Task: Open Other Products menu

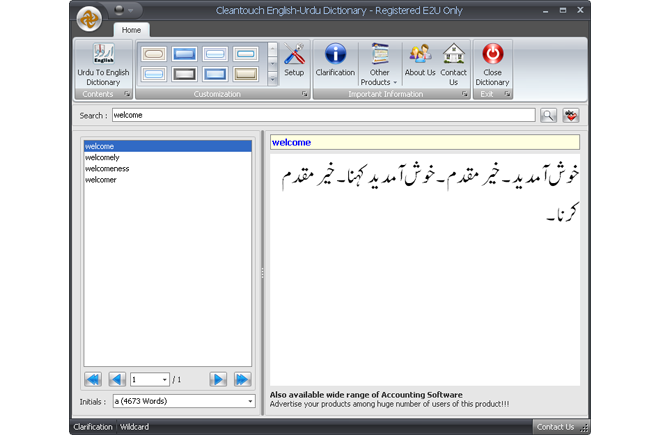Action: (x=379, y=64)
